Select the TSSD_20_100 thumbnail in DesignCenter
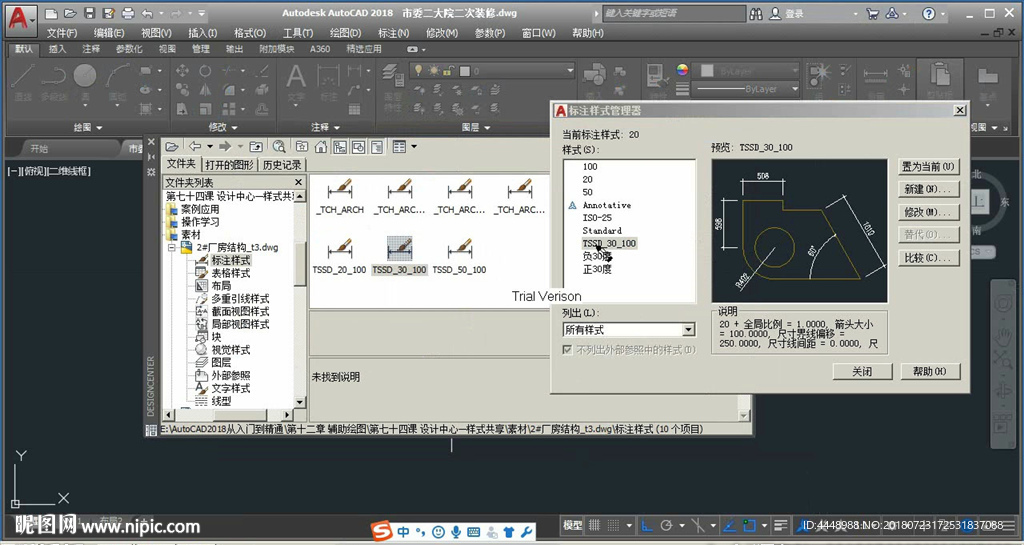 pyautogui.click(x=339, y=257)
